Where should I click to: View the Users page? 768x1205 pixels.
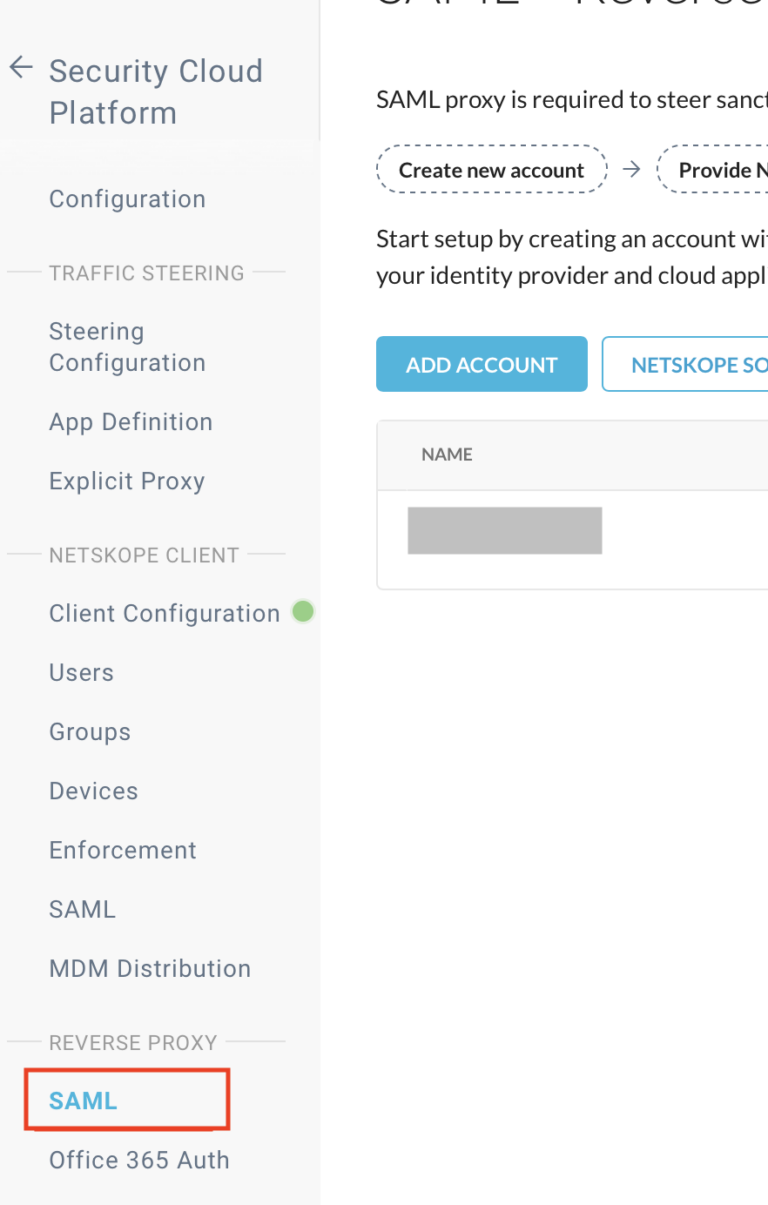coord(81,673)
